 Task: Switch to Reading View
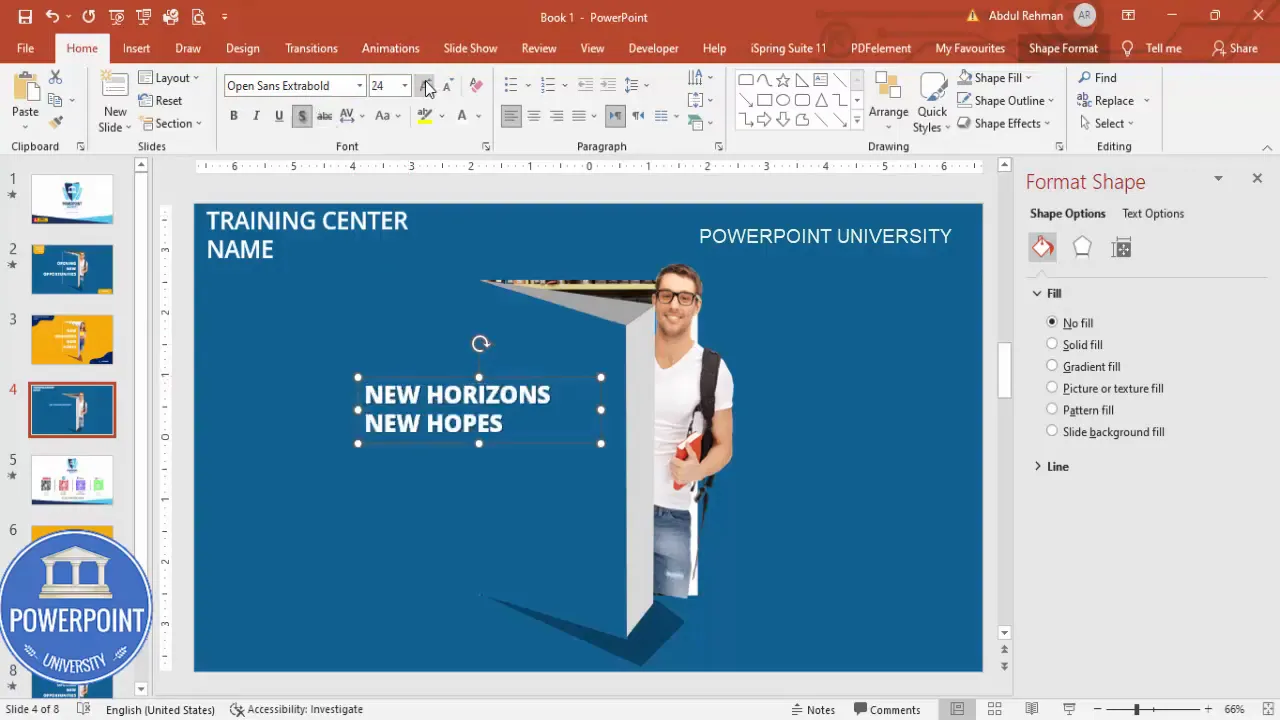1032,709
